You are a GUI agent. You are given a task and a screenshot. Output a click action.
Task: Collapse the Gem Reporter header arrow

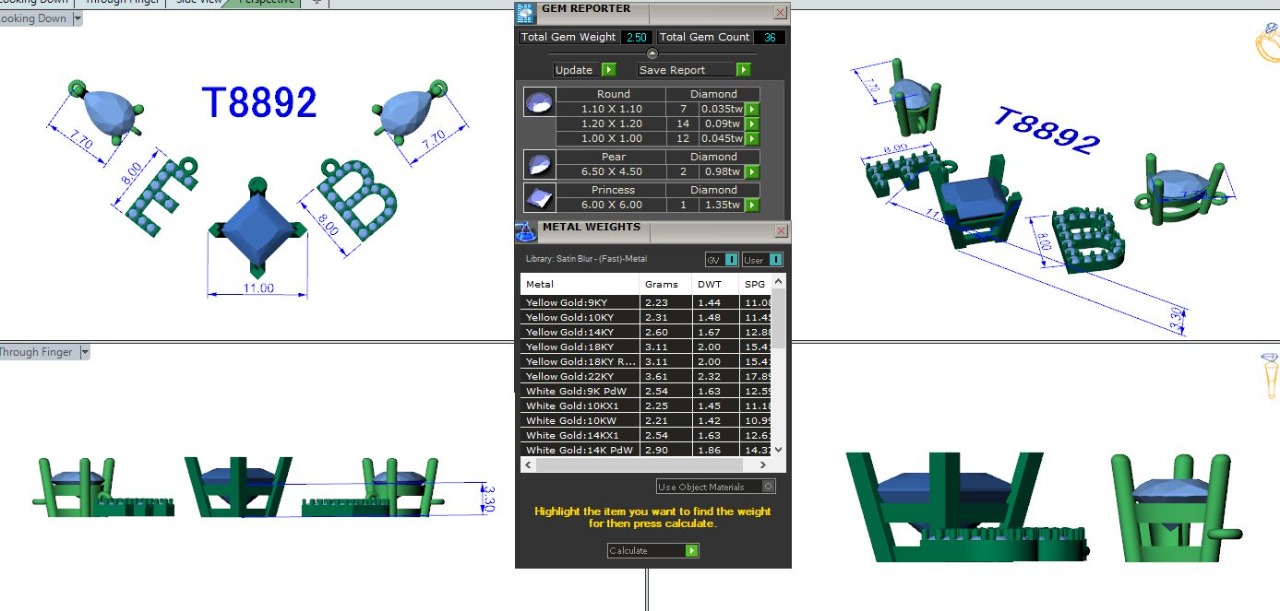pos(652,54)
